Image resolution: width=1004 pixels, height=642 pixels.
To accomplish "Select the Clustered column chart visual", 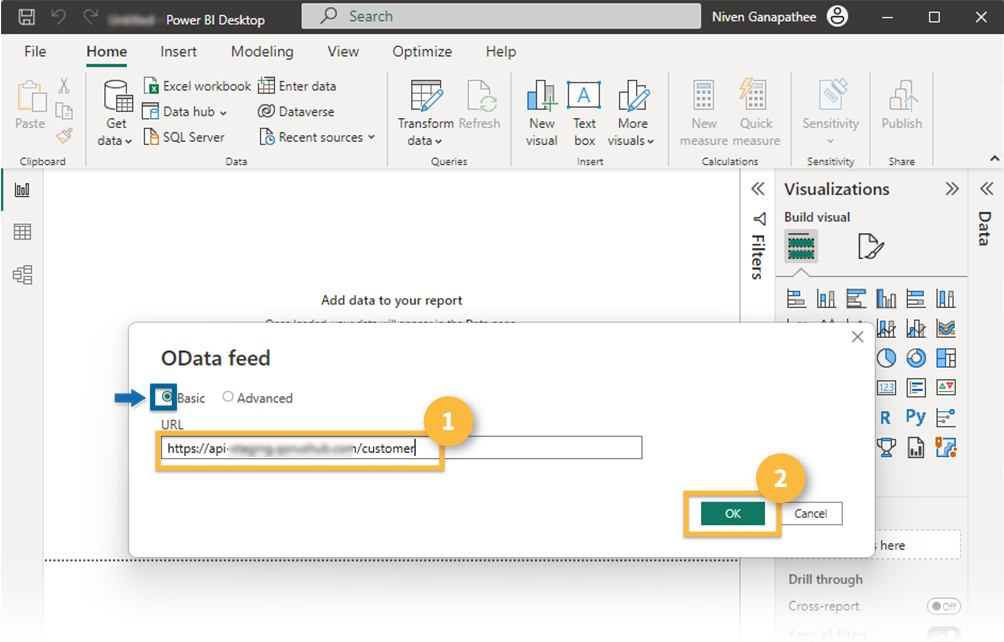I will [x=886, y=298].
